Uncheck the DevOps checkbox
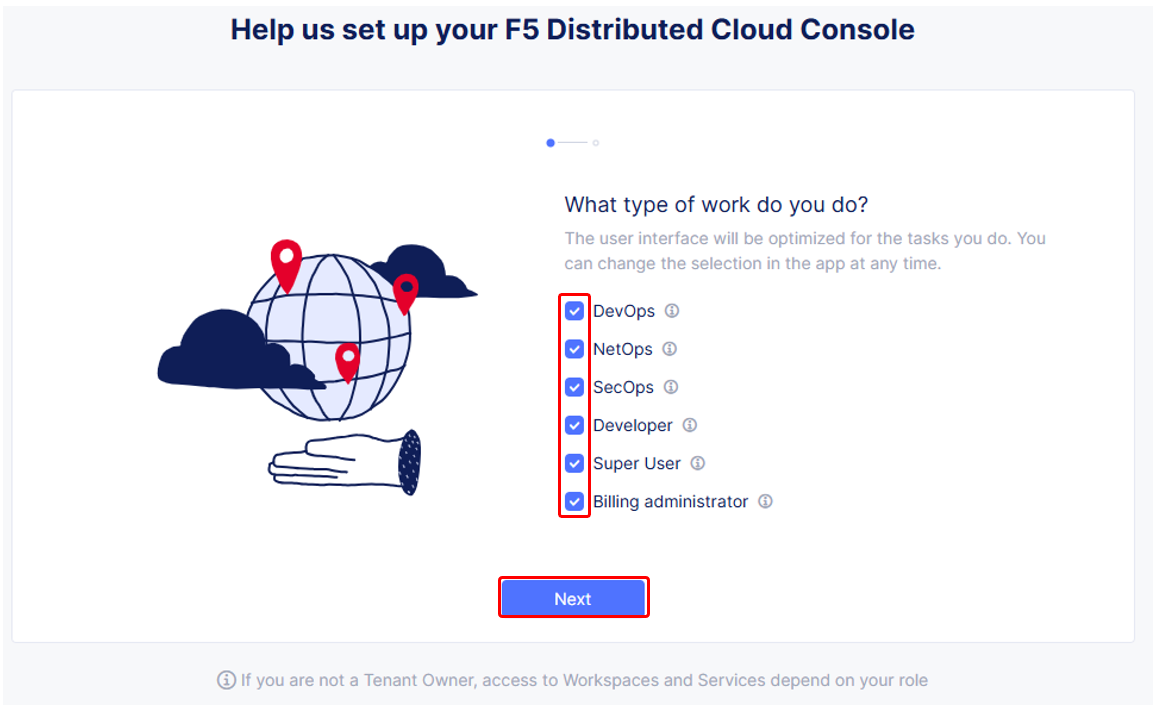1154x707 pixels. (575, 311)
